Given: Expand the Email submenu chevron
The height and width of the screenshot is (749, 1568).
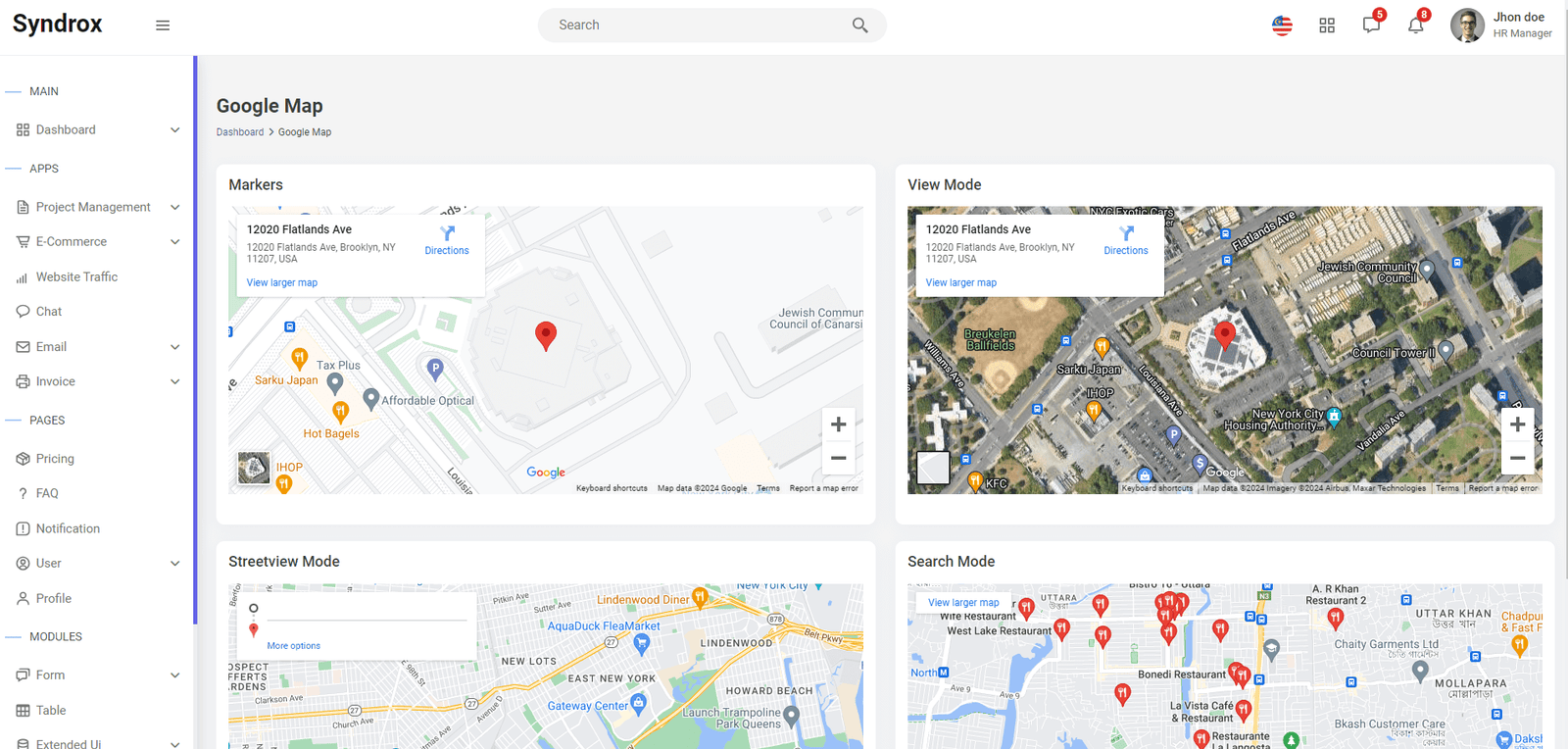Looking at the screenshot, I should tap(175, 347).
